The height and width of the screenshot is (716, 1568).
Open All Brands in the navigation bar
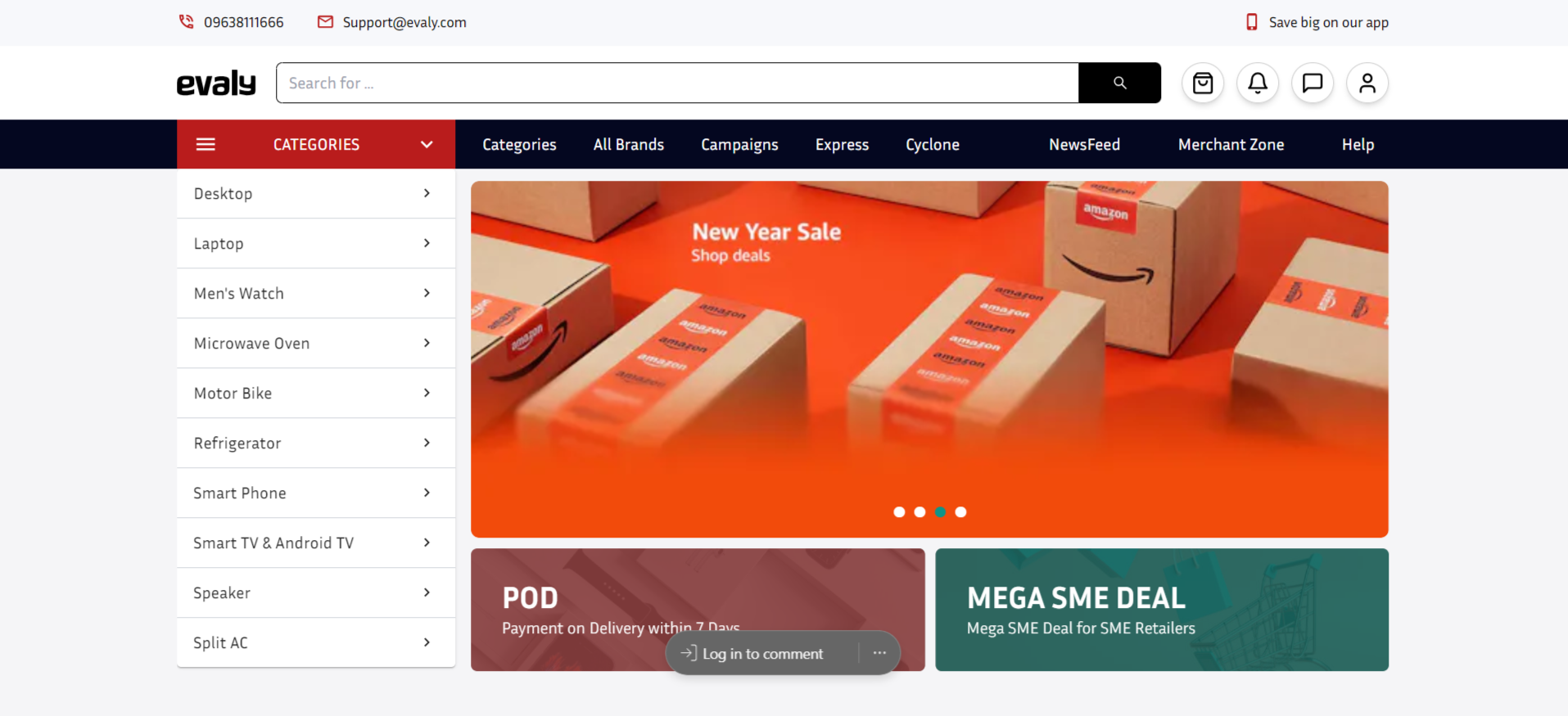pyautogui.click(x=629, y=145)
